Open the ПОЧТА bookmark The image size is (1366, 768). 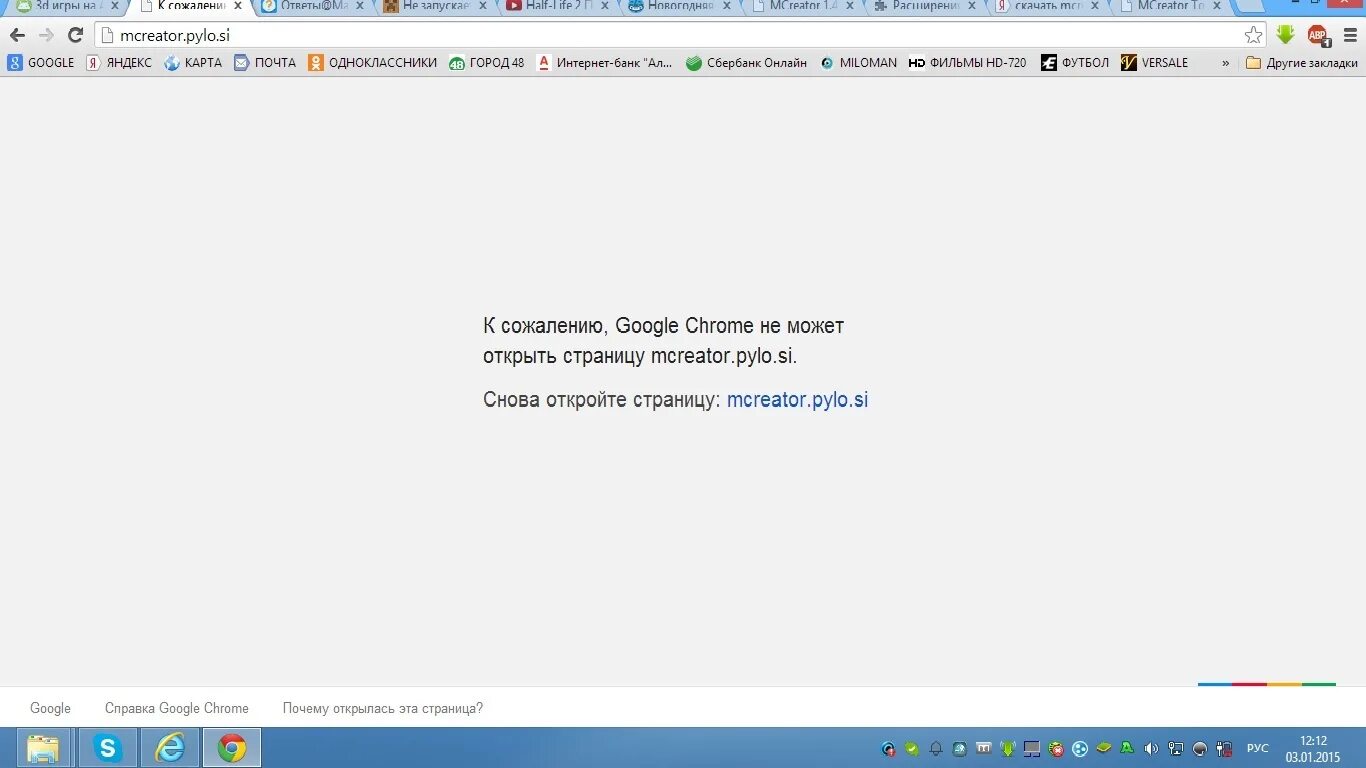265,62
